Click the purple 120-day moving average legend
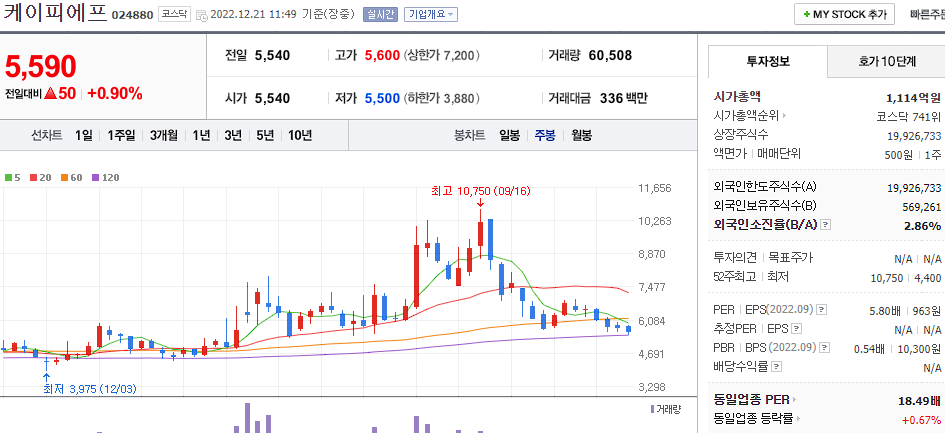Image resolution: width=945 pixels, height=433 pixels. click(x=105, y=177)
